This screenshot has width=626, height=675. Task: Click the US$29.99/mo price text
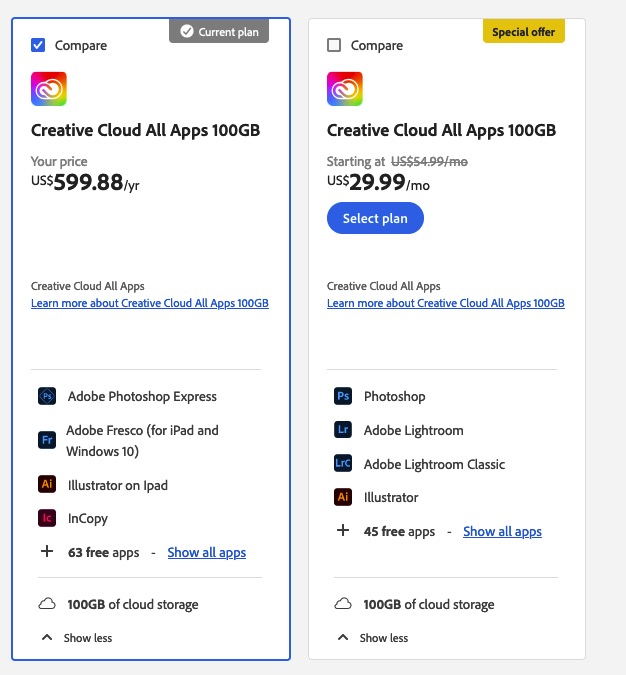(x=378, y=182)
